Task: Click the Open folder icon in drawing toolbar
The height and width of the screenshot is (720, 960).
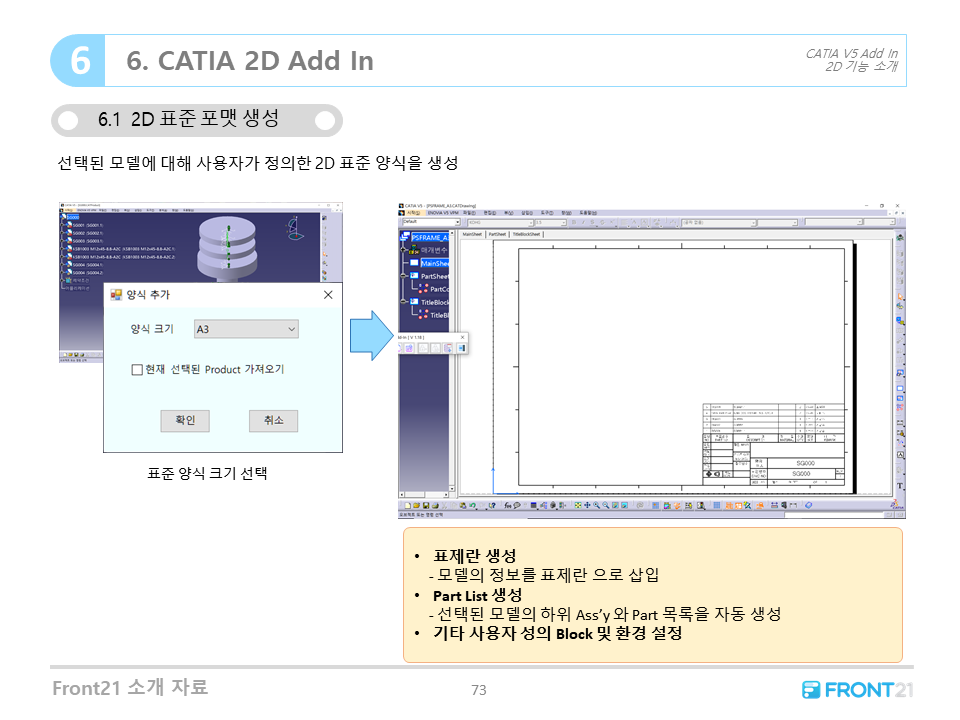Action: pyautogui.click(x=416, y=506)
